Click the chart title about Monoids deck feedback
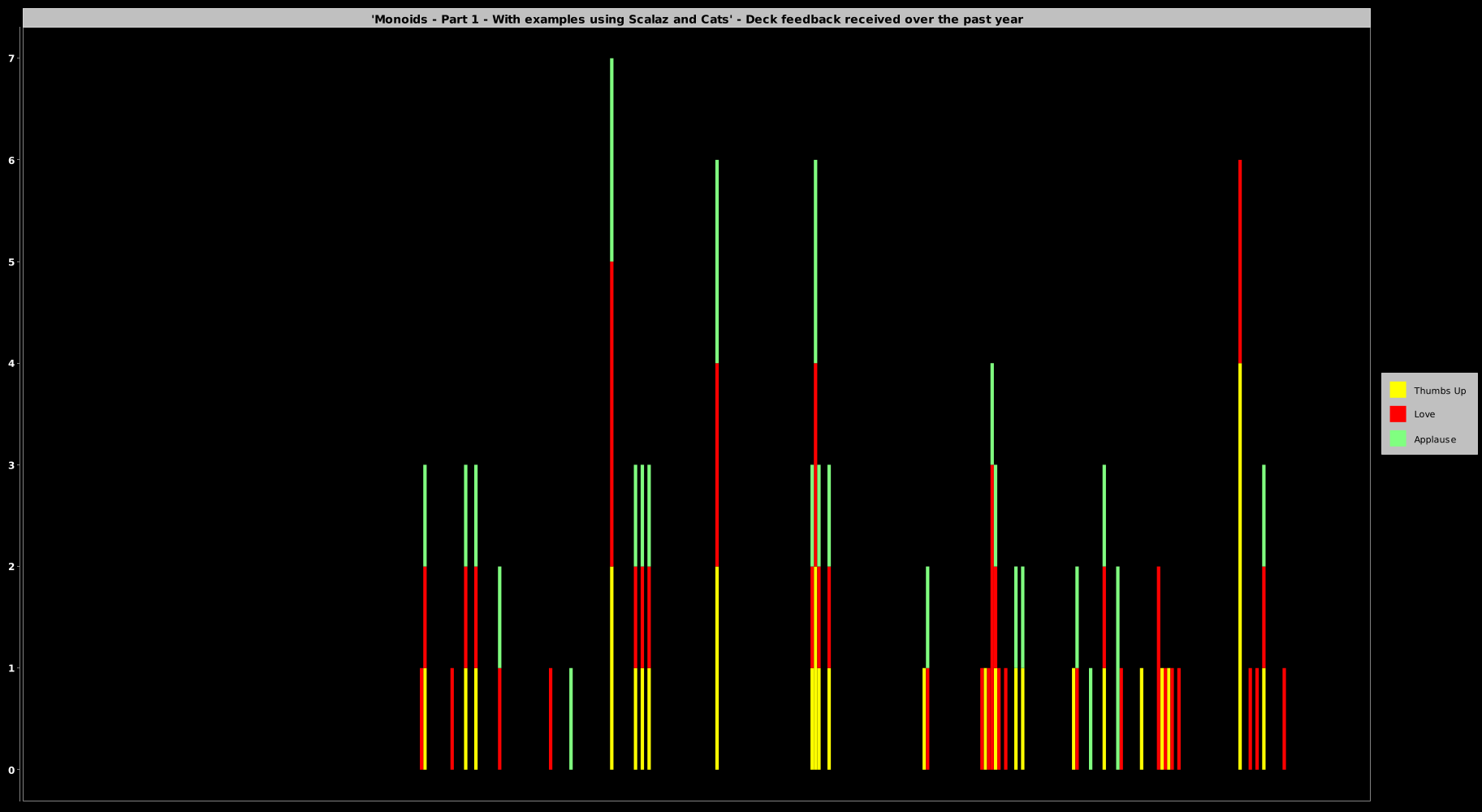This screenshot has height=812, width=1482. coord(697,19)
